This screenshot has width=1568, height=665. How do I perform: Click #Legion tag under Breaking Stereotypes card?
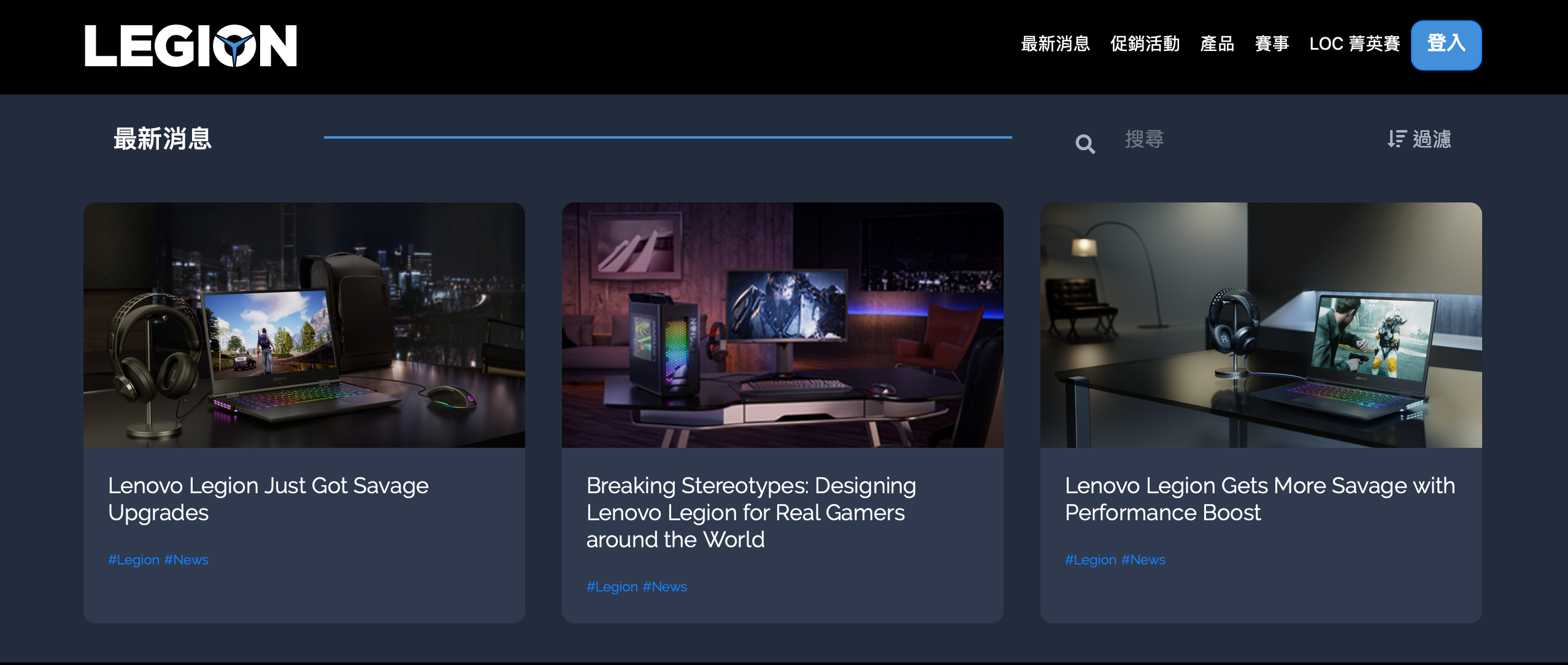(612, 586)
